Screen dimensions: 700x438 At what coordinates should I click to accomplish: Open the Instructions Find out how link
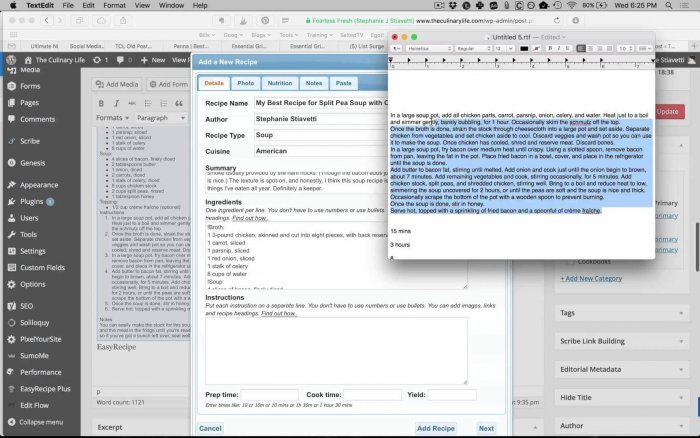click(278, 313)
